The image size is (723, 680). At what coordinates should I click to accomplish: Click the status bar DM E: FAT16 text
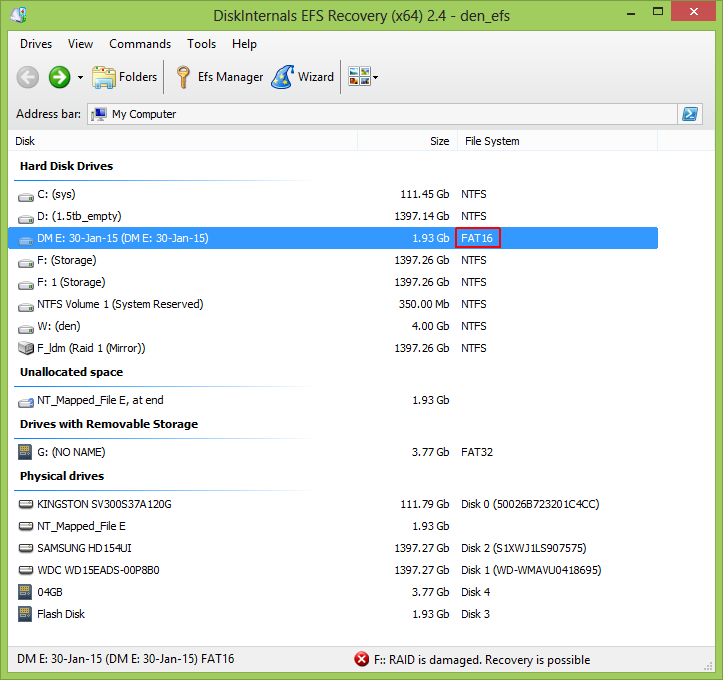point(125,659)
